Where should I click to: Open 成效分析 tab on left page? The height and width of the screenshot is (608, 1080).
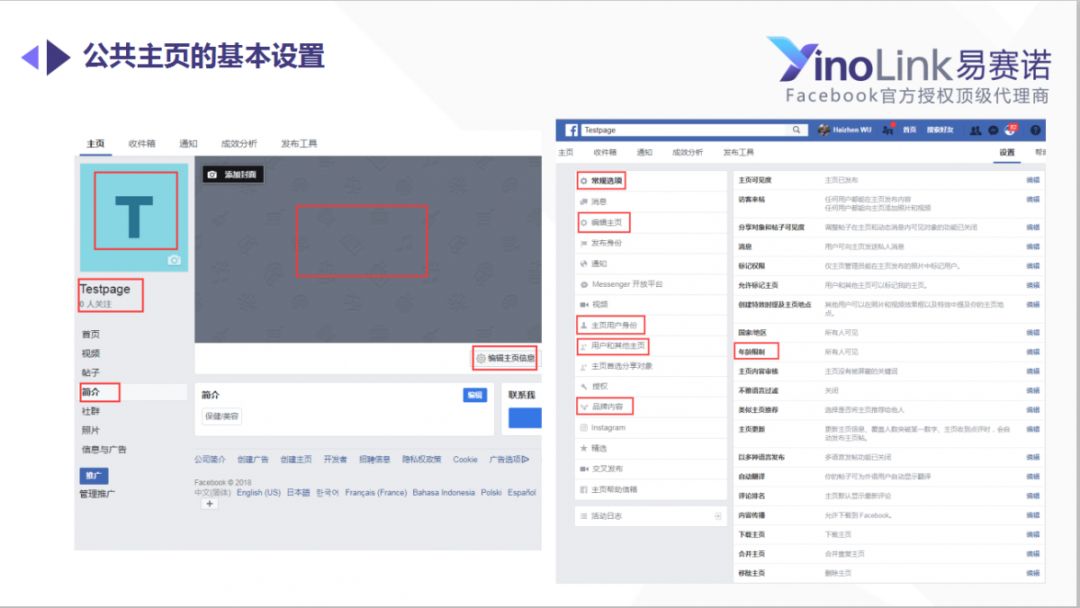coord(238,143)
